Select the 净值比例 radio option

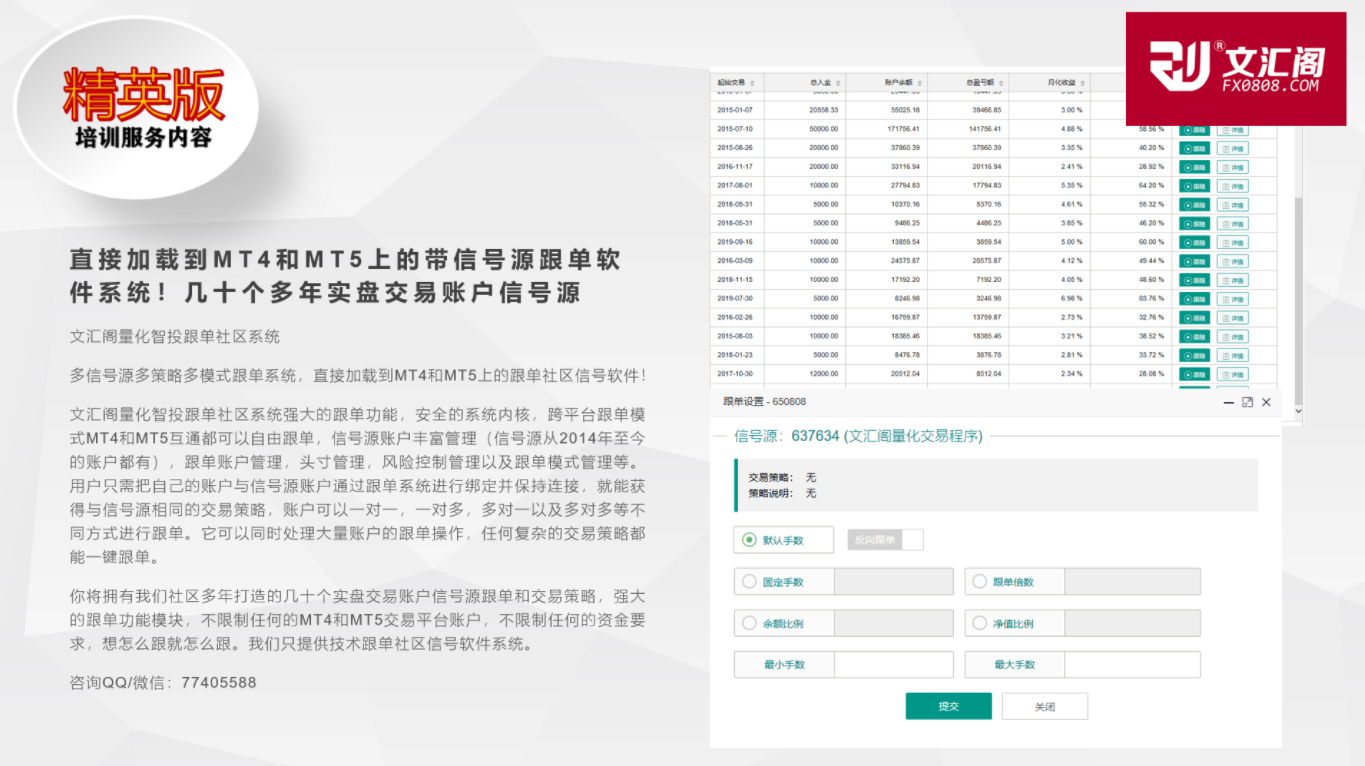(979, 623)
